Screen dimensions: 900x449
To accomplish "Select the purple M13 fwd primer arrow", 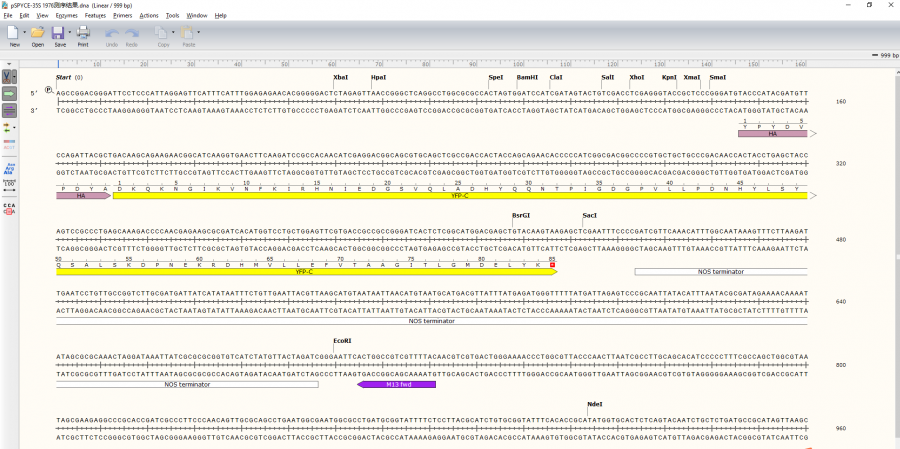I will click(396, 384).
